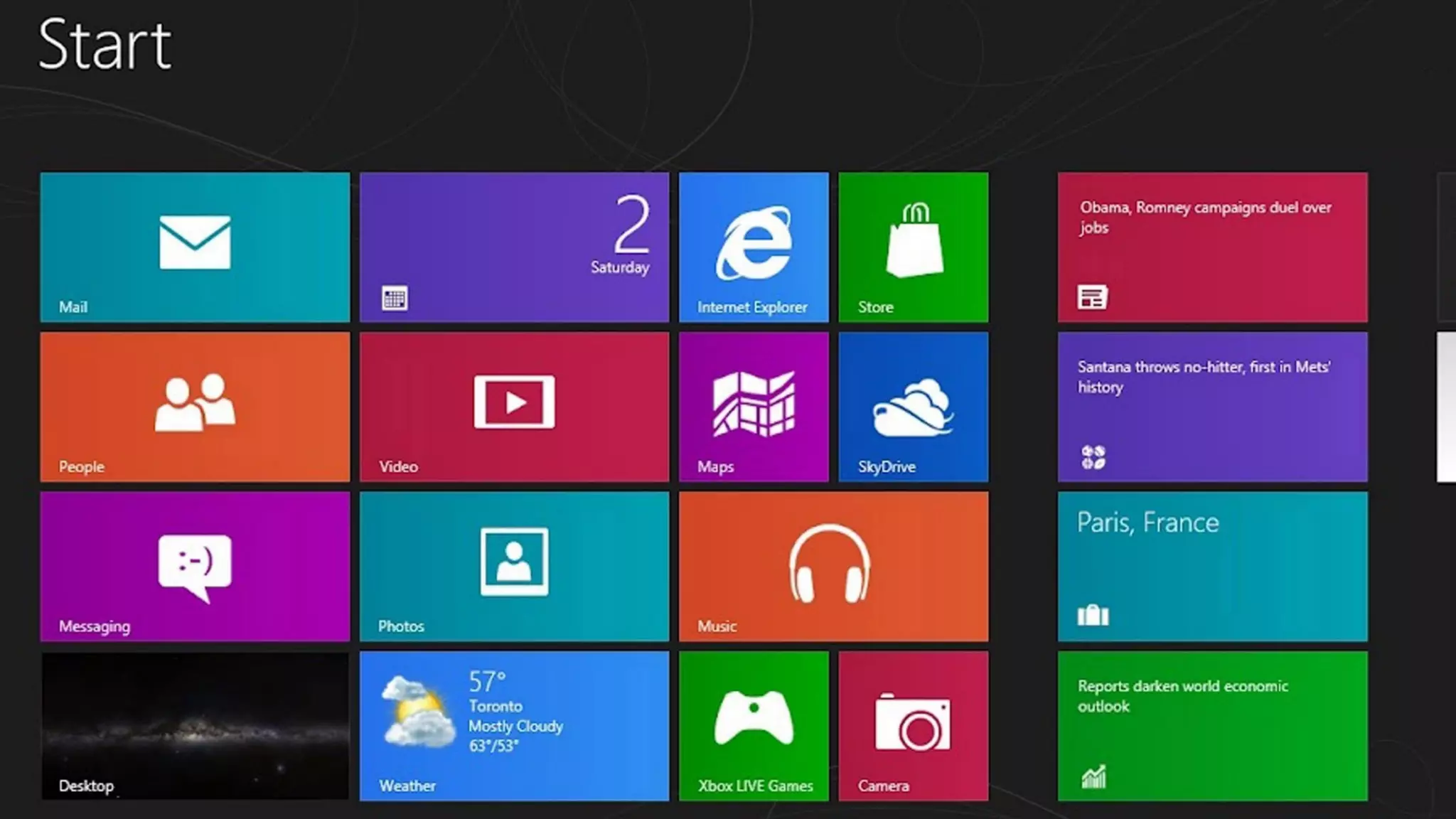Open the Video tile
Image resolution: width=1456 pixels, height=819 pixels.
click(514, 407)
